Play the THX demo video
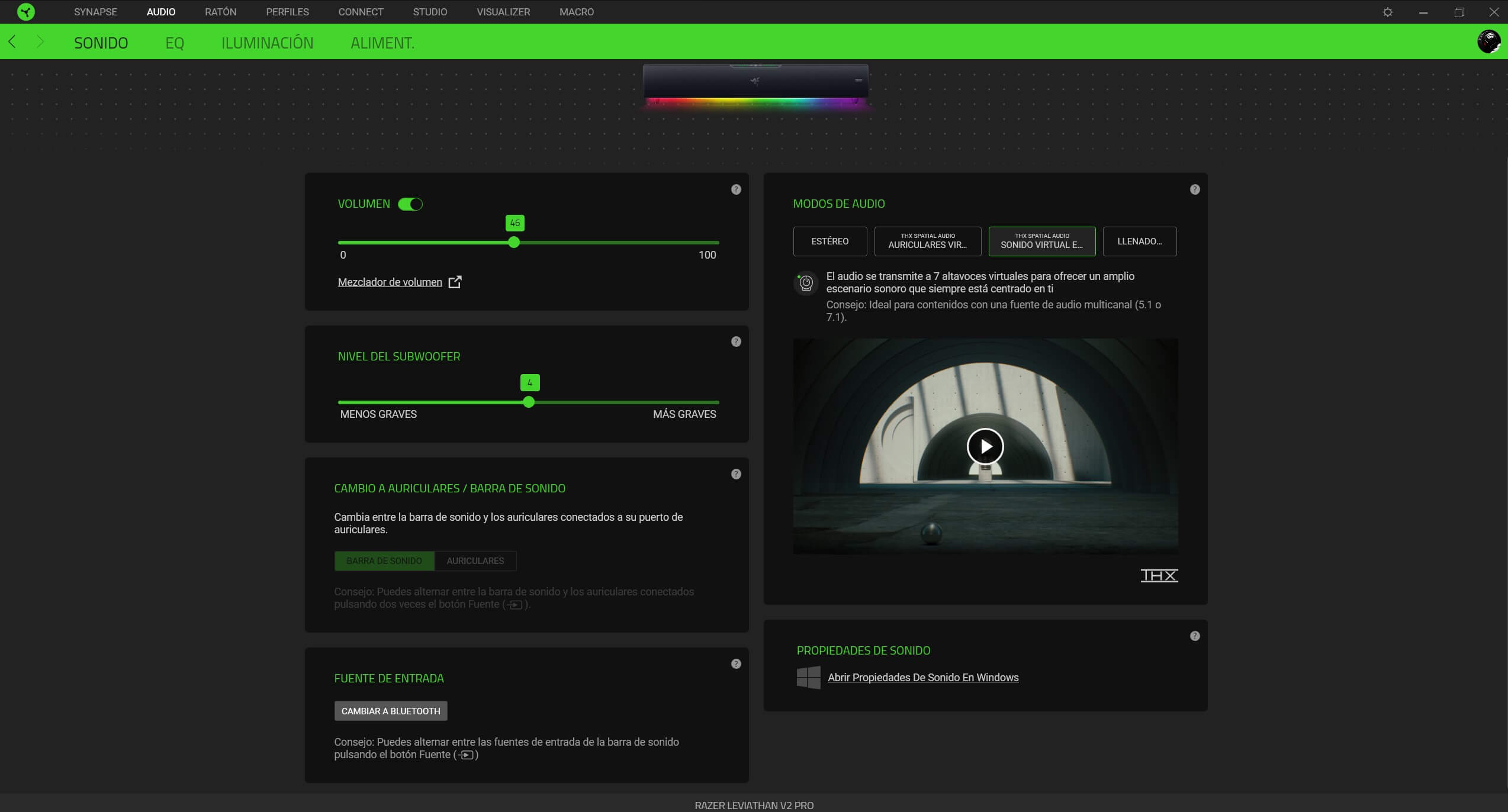The image size is (1508, 812). click(985, 446)
